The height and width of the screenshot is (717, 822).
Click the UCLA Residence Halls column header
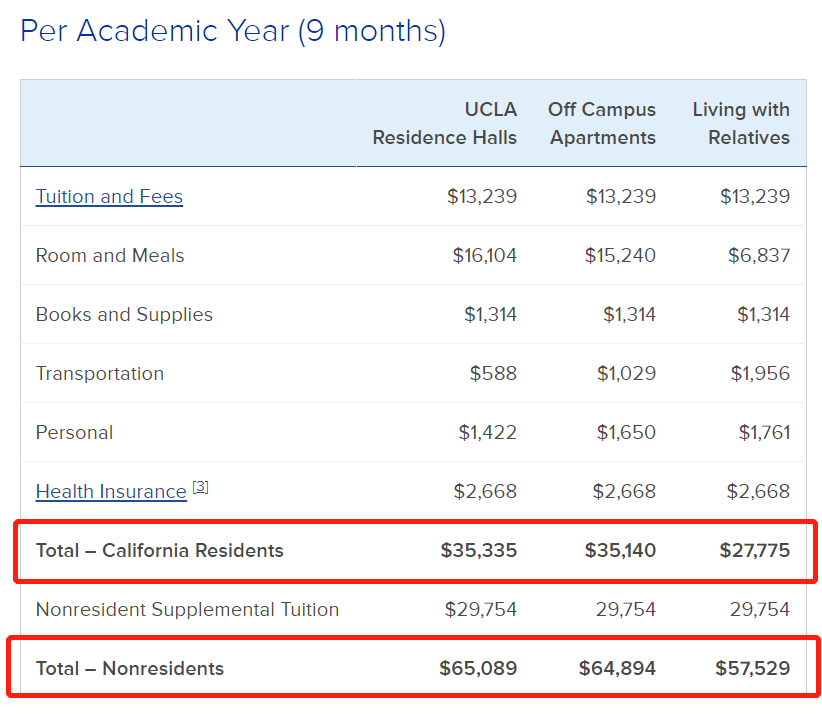(x=445, y=123)
